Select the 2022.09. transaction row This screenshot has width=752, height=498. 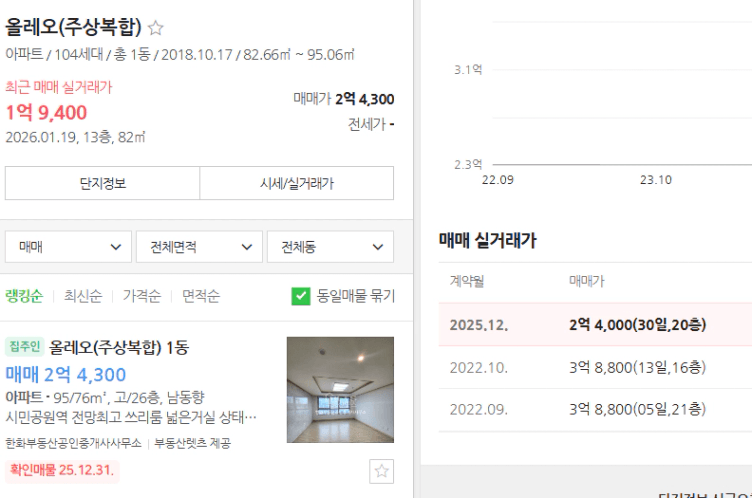tap(595, 409)
